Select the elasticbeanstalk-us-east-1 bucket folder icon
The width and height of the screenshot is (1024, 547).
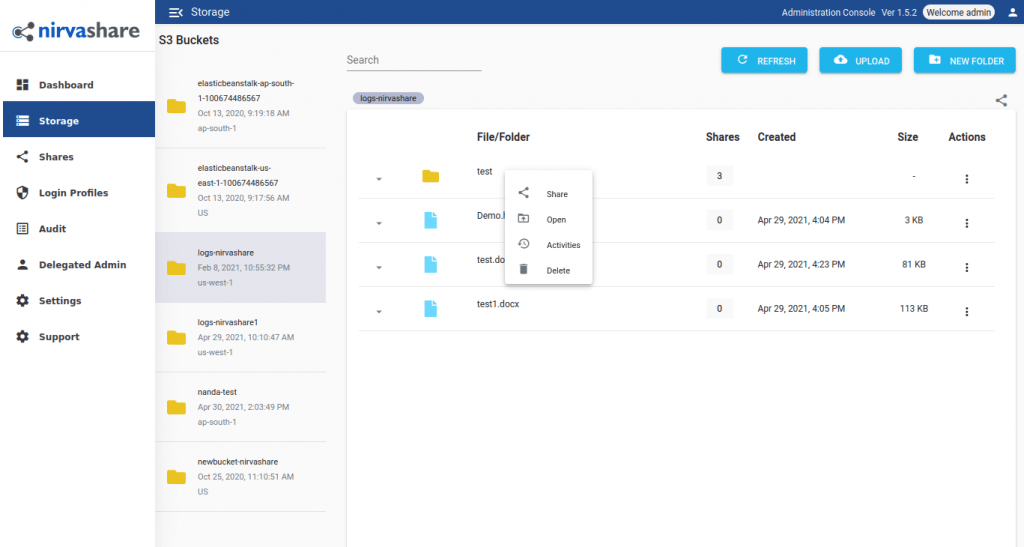(176, 191)
